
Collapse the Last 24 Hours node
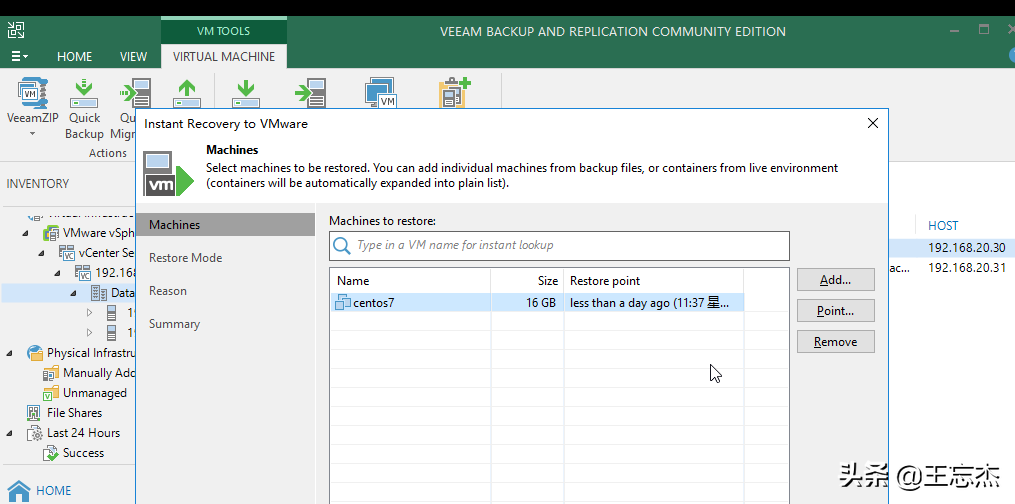pyautogui.click(x=10, y=433)
